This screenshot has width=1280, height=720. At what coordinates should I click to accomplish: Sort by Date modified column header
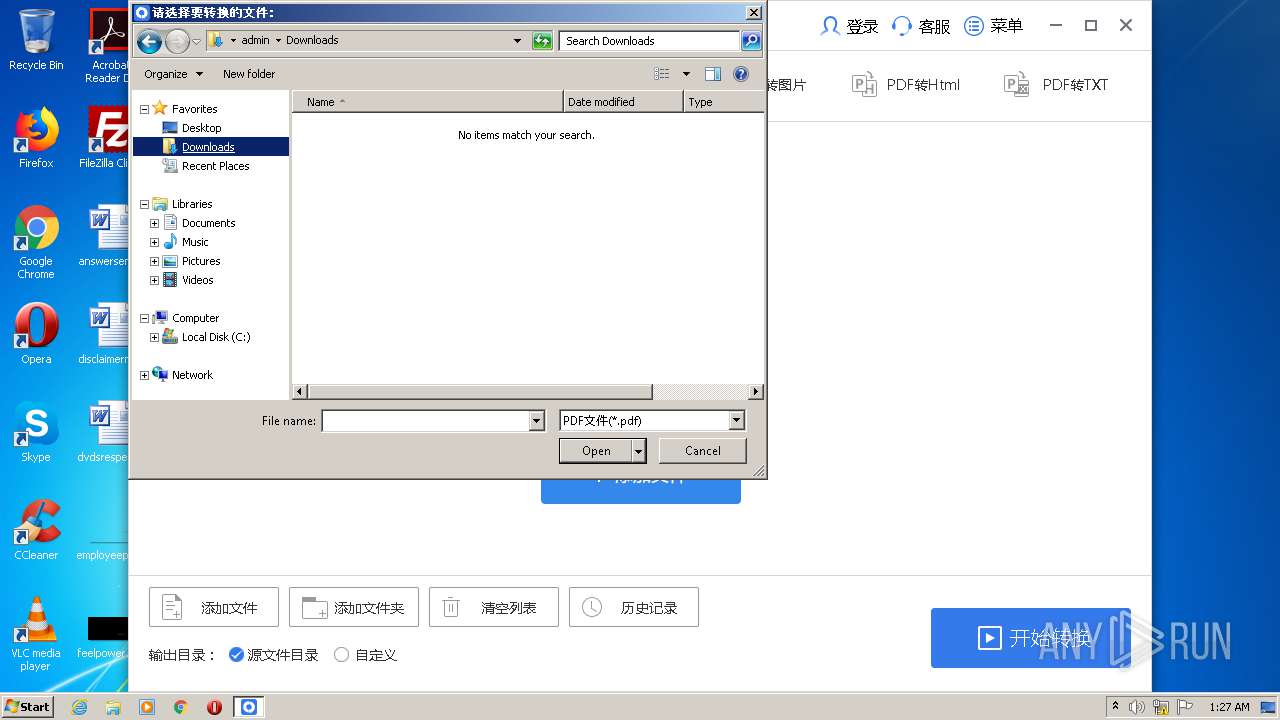(624, 102)
